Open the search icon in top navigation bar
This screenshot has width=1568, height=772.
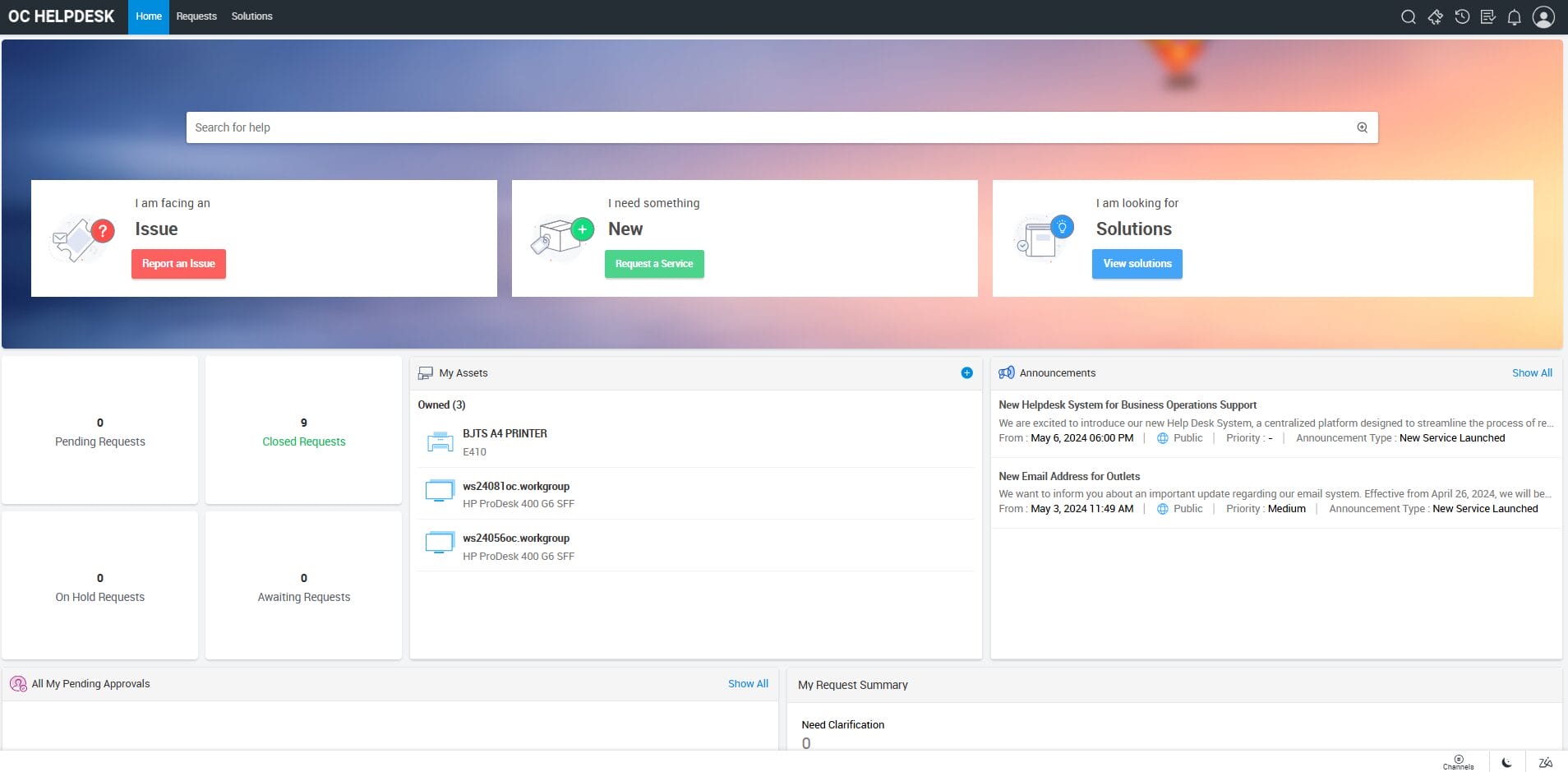coord(1408,17)
